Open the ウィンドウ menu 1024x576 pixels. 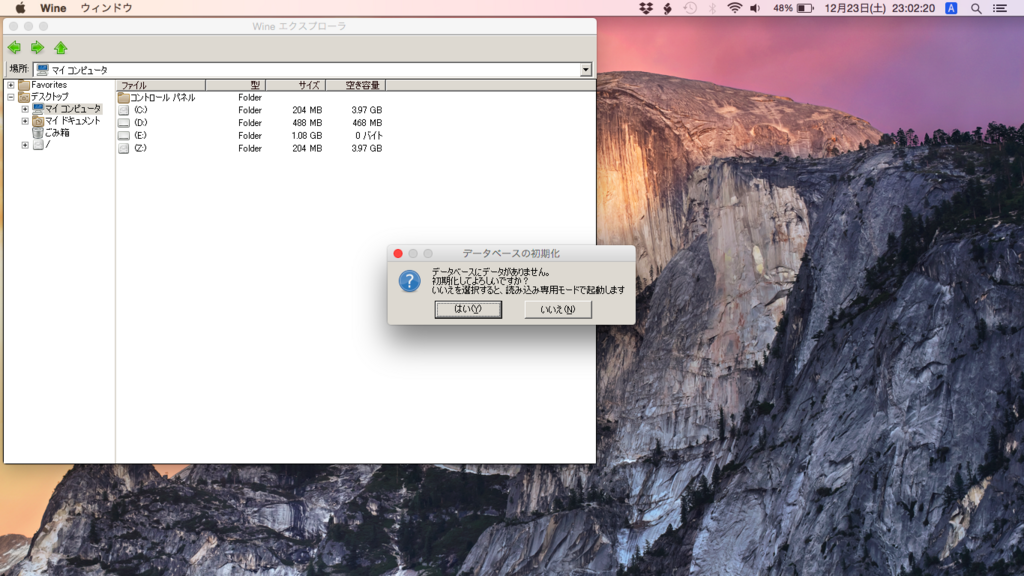[106, 8]
